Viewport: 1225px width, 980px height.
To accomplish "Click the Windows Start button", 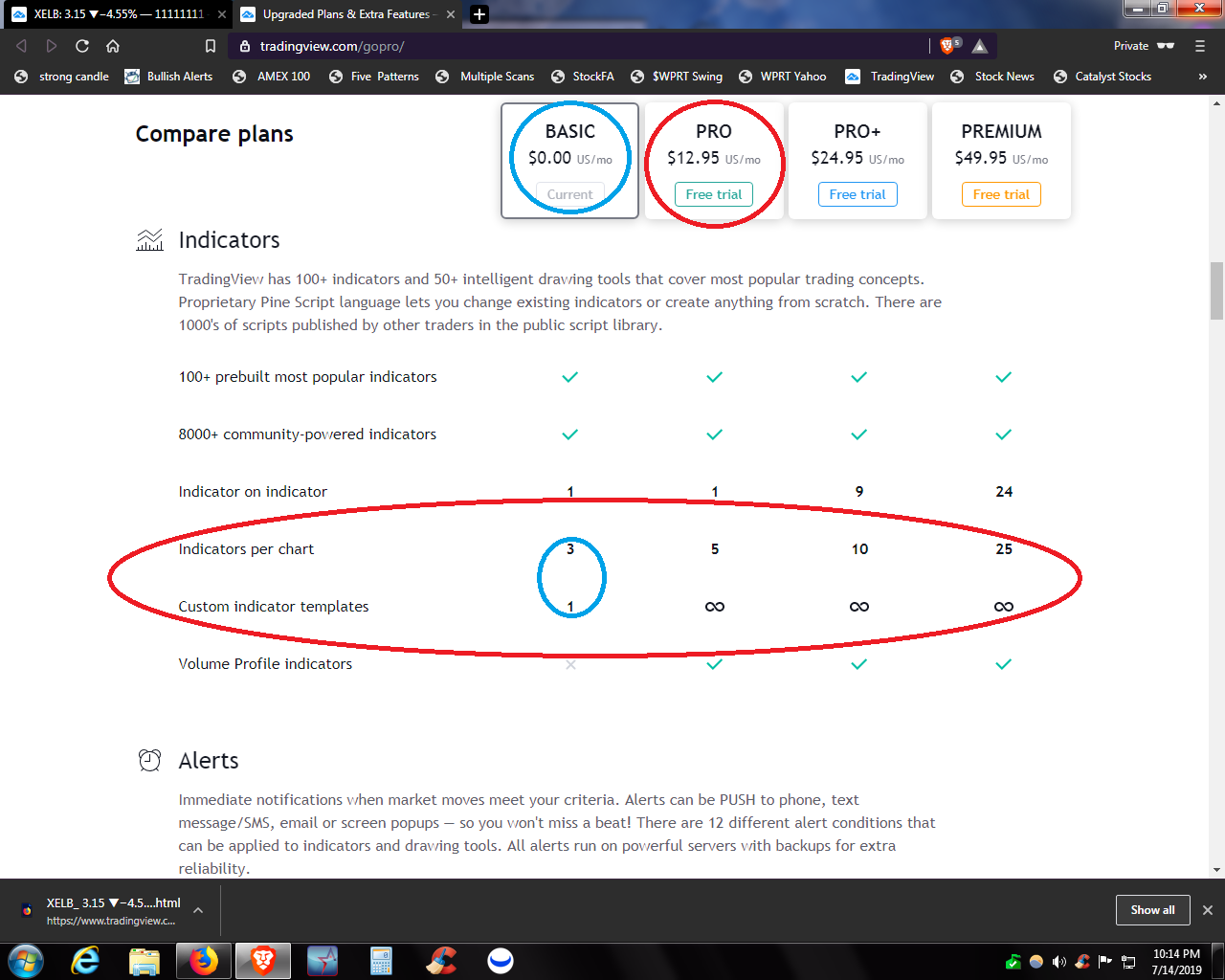I will 26,960.
